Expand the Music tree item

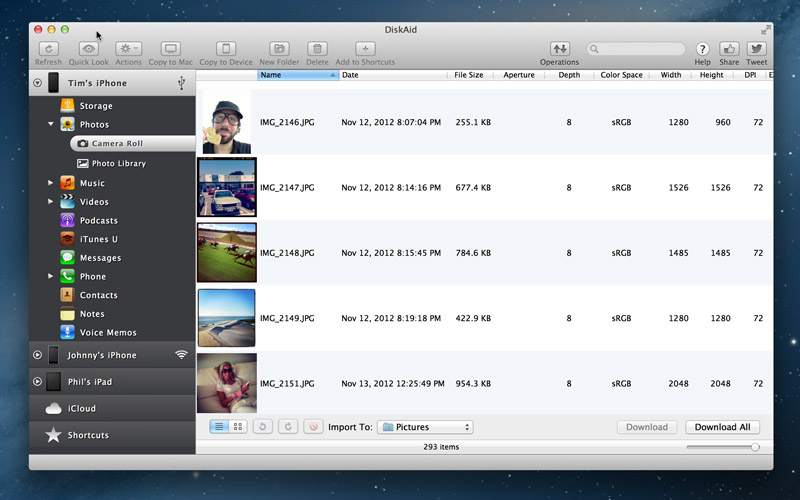51,183
